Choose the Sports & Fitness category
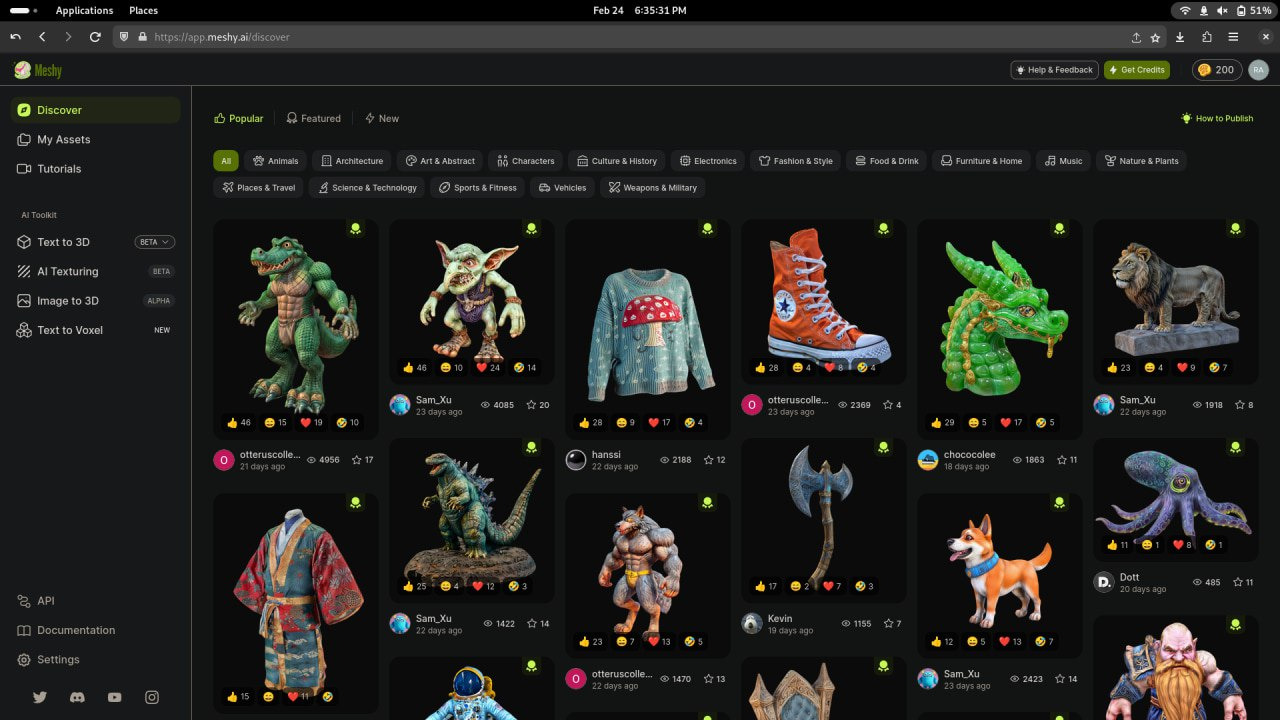Screen dimensions: 1280x720 [477, 188]
